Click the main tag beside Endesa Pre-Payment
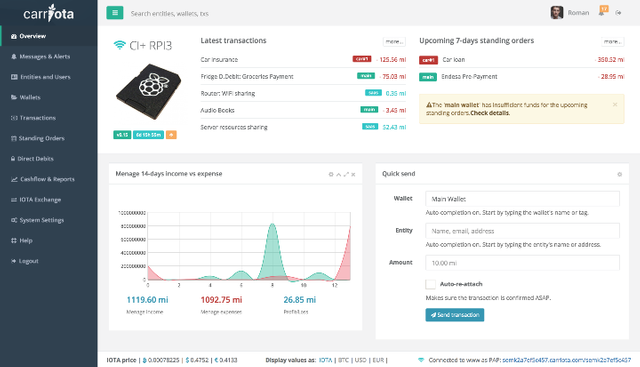 428,77
